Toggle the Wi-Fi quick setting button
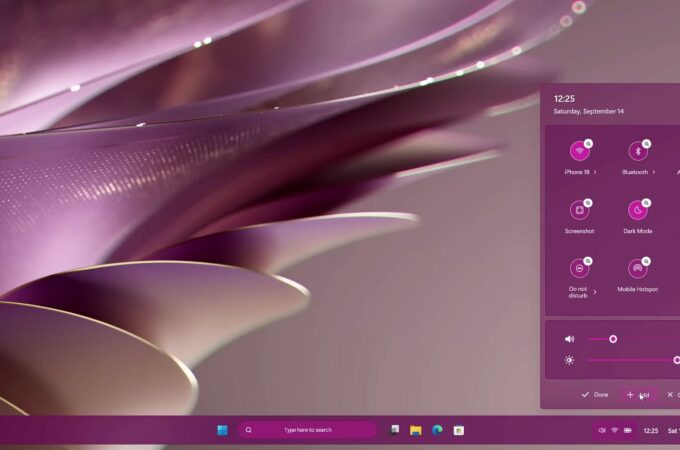This screenshot has width=680, height=450. point(578,152)
